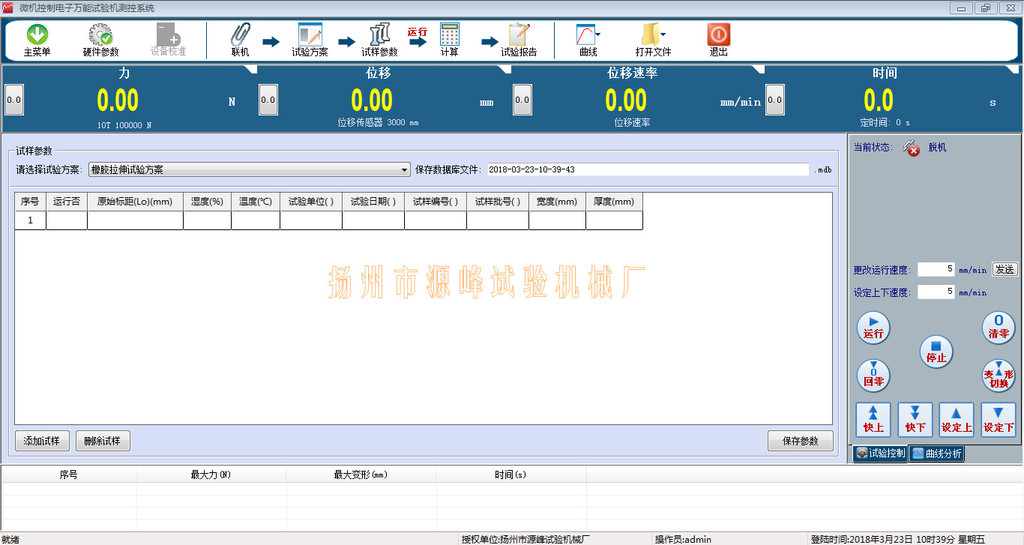Click the 保存参数 save parameters button
The width and height of the screenshot is (1024, 545).
click(800, 441)
